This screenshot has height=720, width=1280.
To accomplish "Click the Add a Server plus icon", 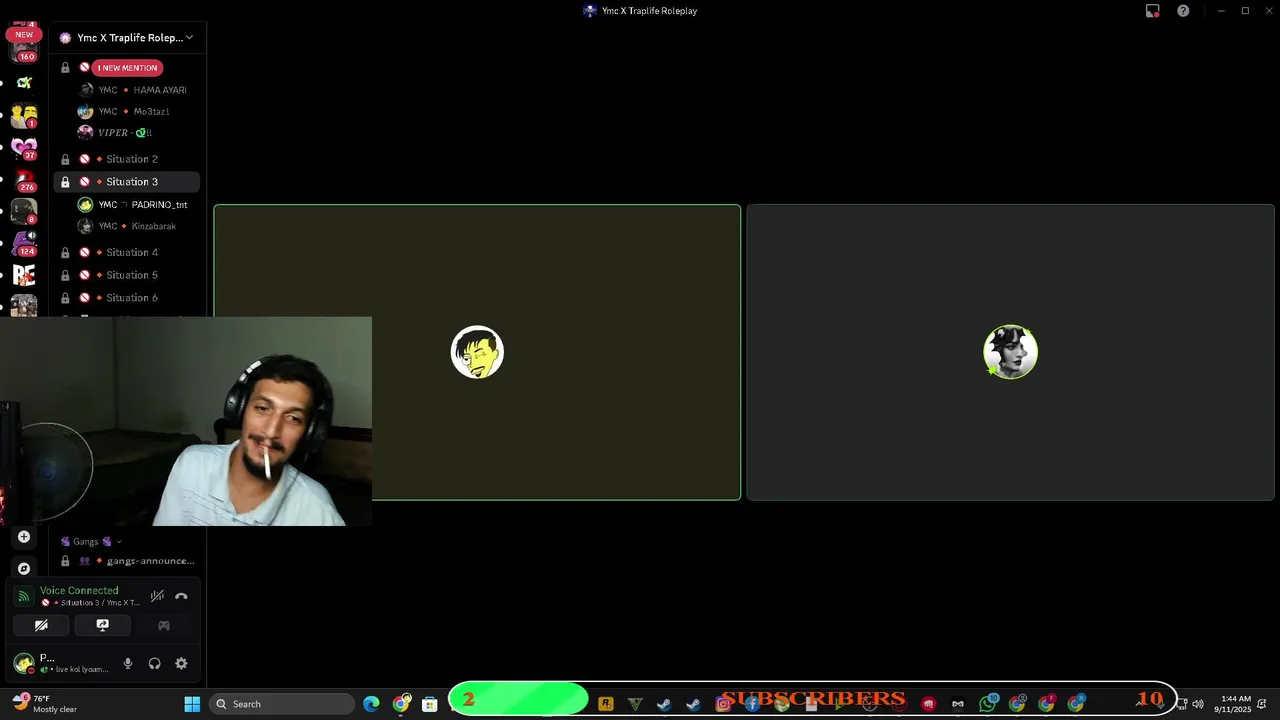I will [x=24, y=537].
